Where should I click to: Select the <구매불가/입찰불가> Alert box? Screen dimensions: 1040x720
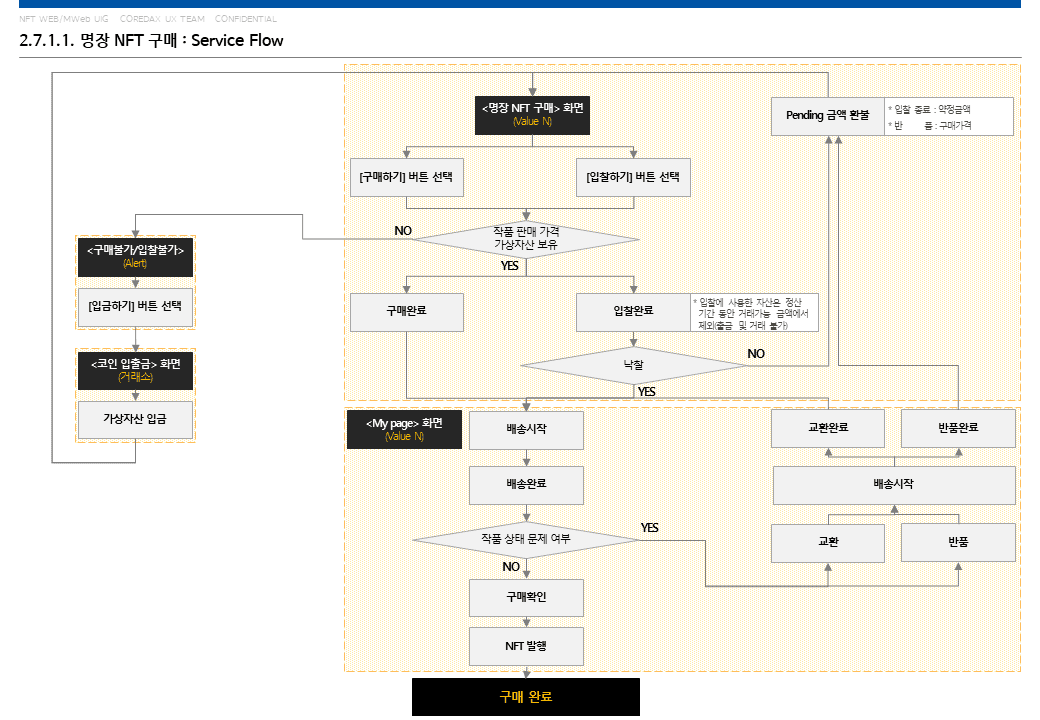pyautogui.click(x=135, y=257)
